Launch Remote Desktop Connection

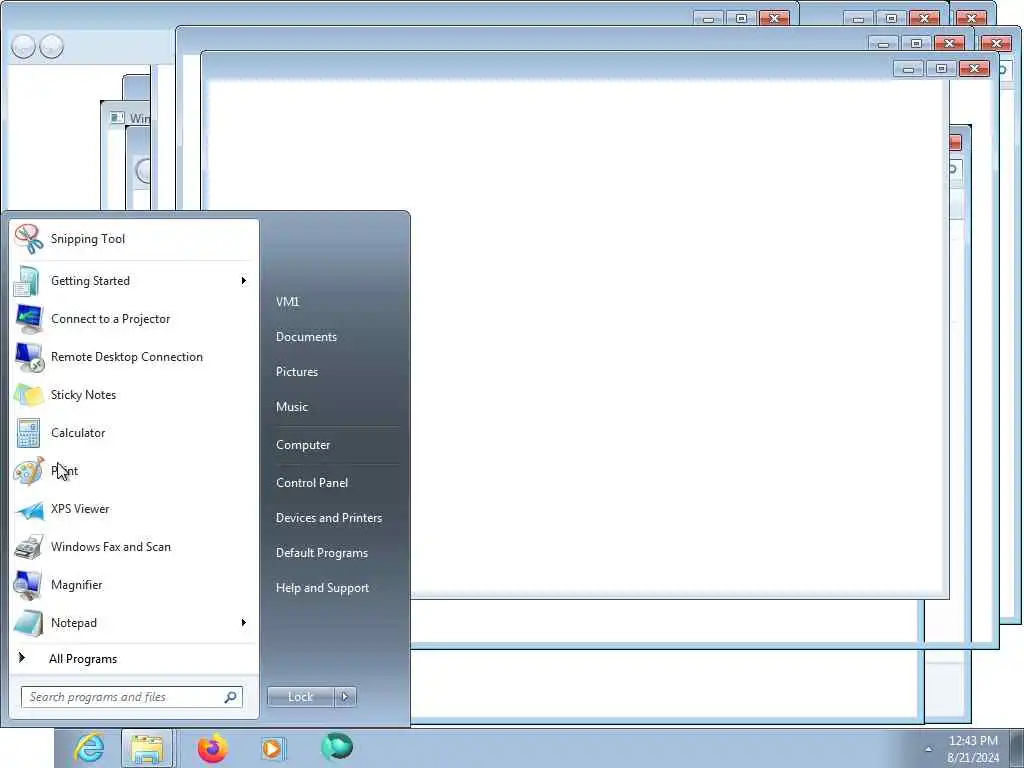click(x=134, y=357)
